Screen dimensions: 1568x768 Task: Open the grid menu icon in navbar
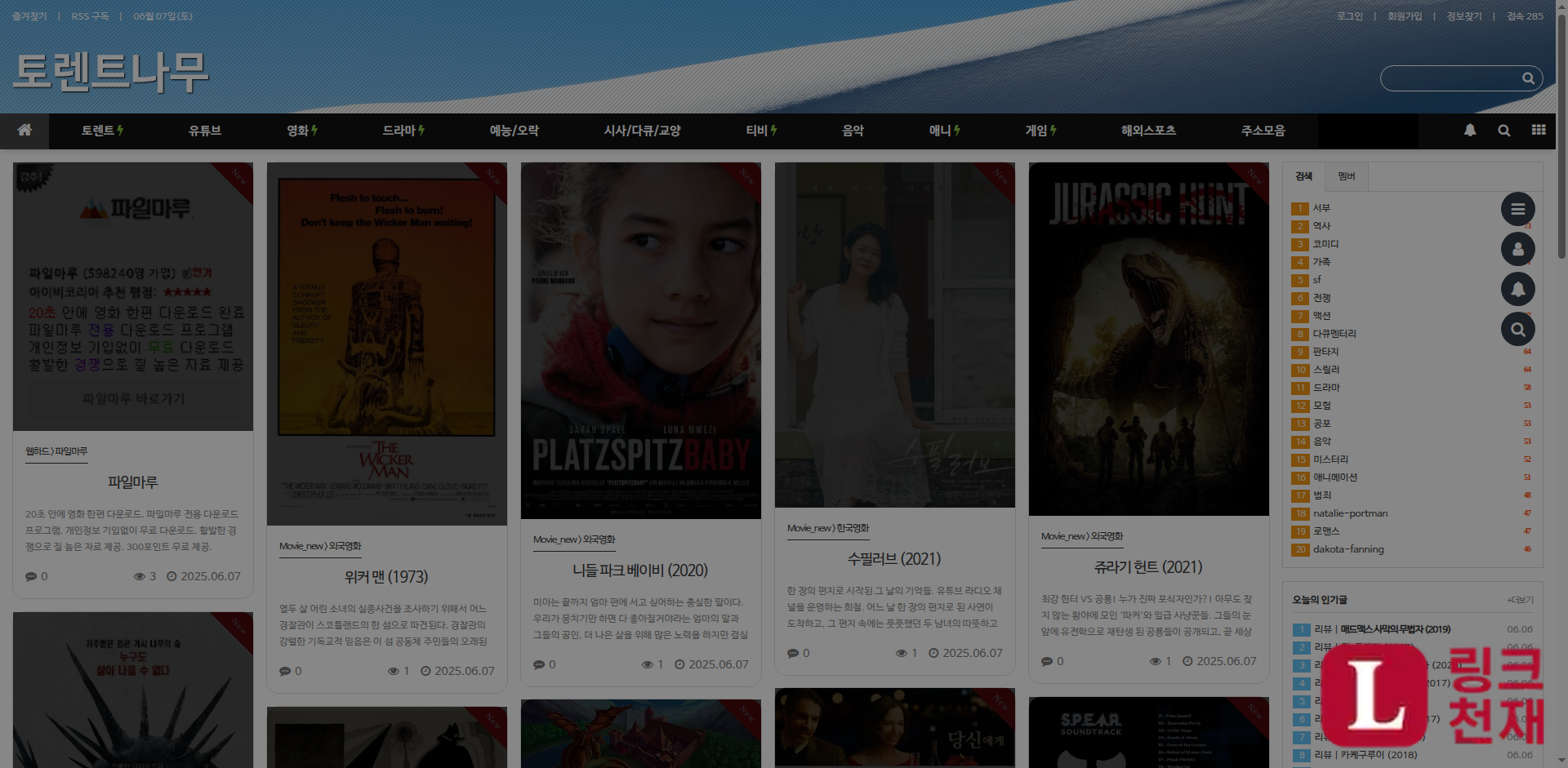click(x=1539, y=131)
